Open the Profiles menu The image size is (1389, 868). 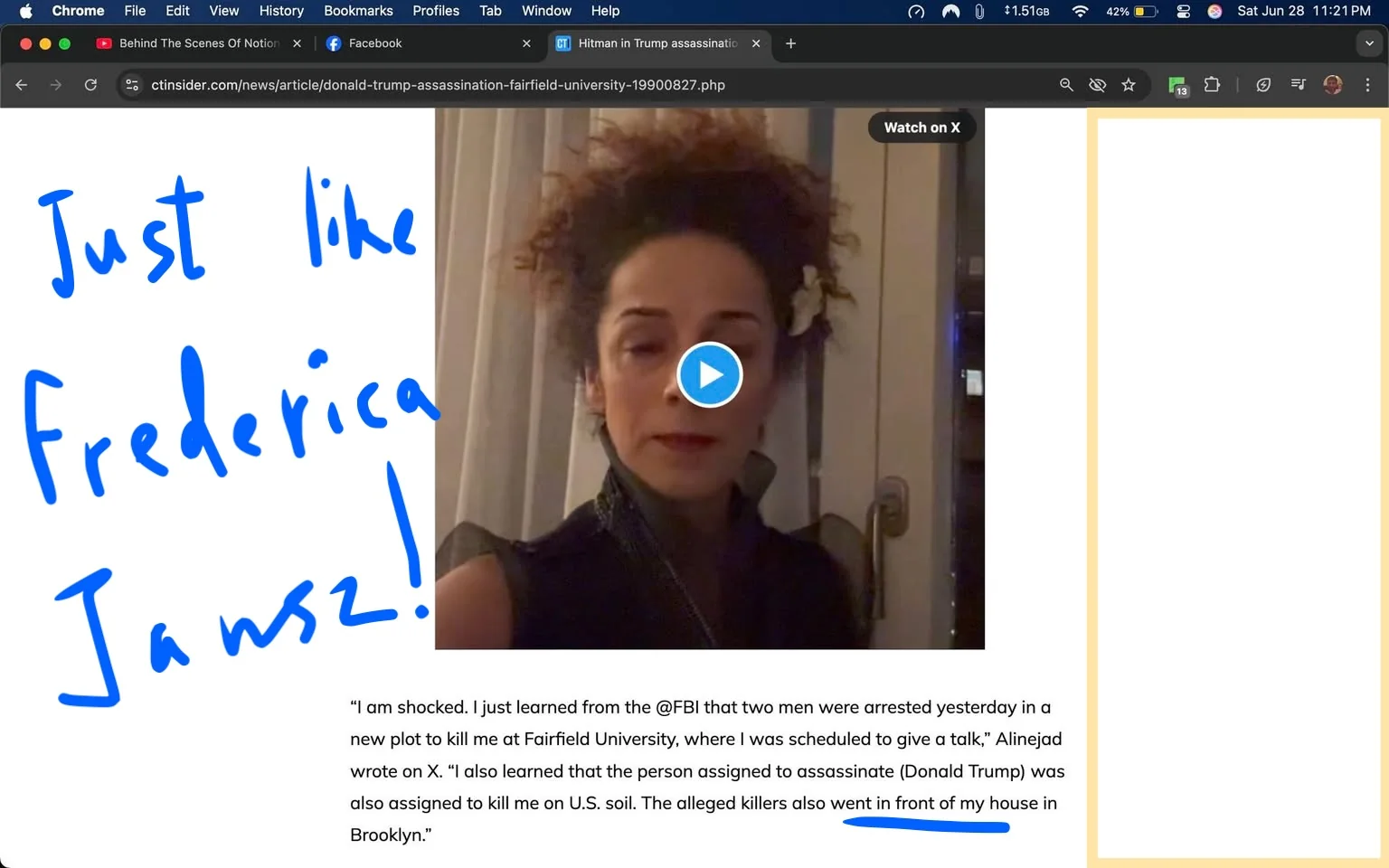click(x=436, y=11)
